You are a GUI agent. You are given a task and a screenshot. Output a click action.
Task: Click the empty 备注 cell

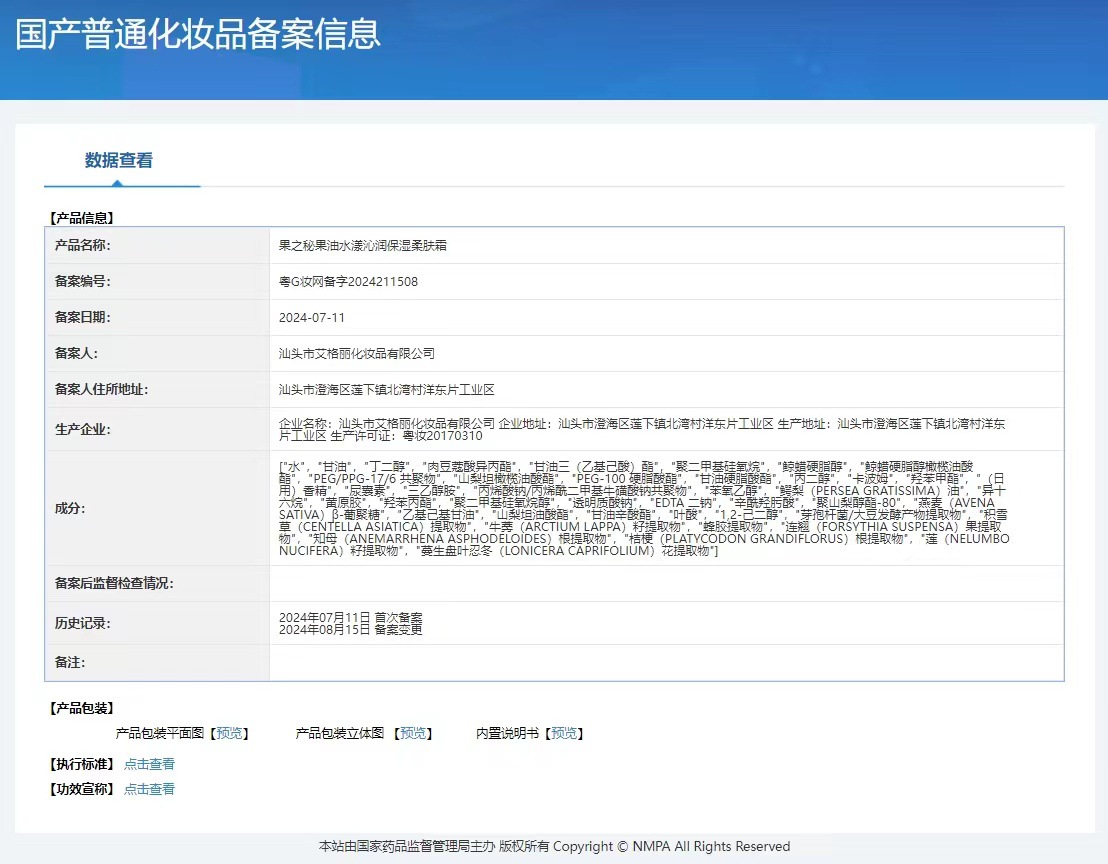(x=665, y=663)
